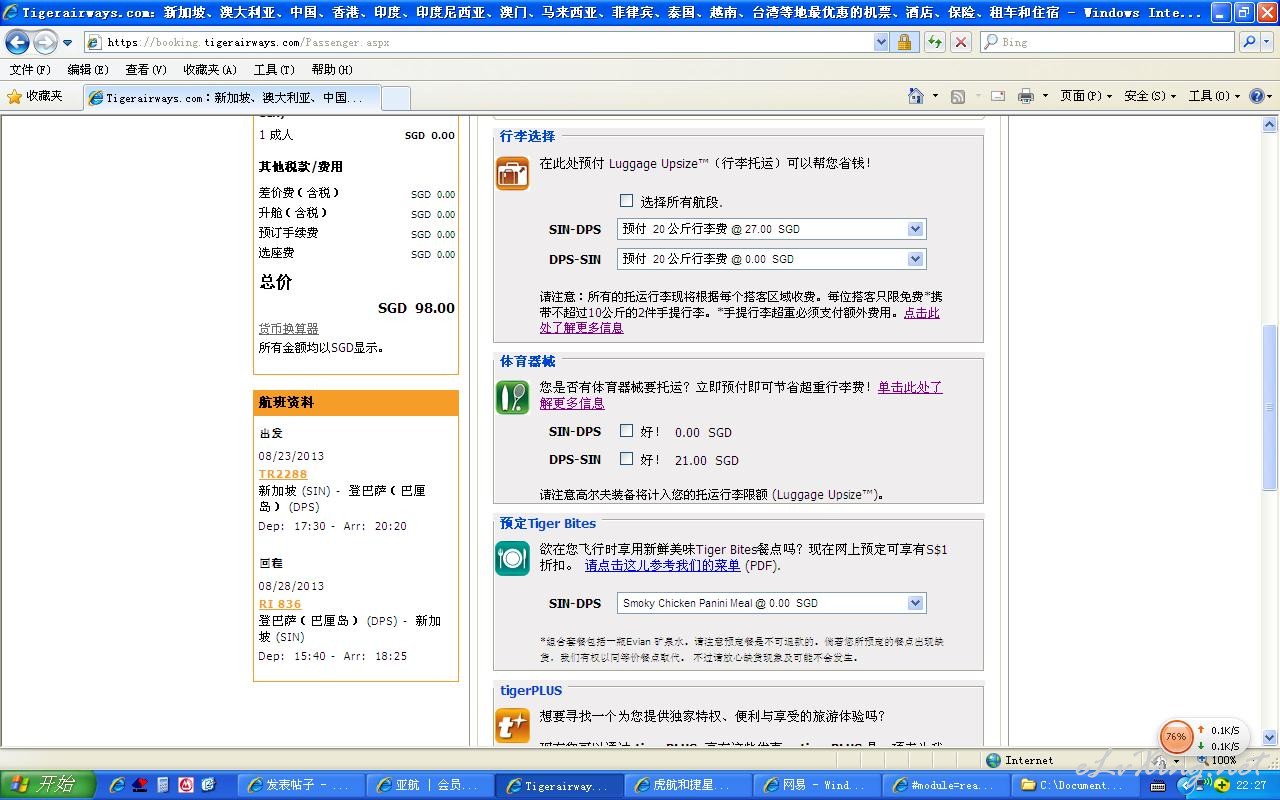The height and width of the screenshot is (800, 1280).
Task: Go back with the browser Back arrow
Action: click(x=17, y=42)
